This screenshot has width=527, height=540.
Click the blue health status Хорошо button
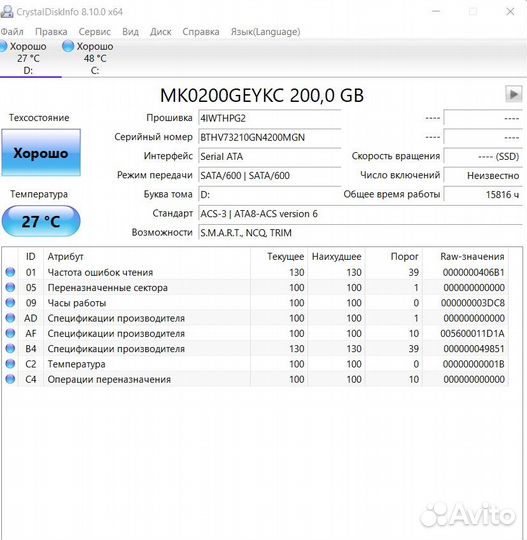(x=41, y=153)
